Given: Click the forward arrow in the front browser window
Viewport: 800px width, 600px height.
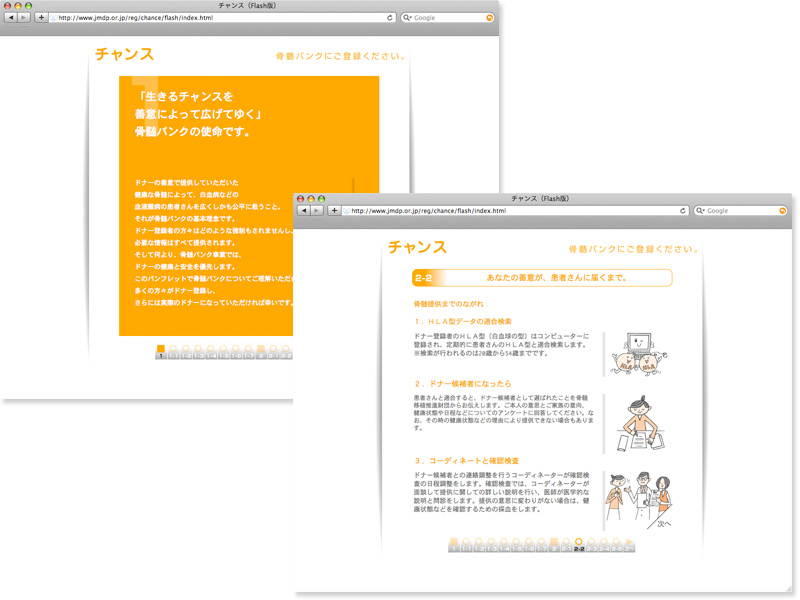Looking at the screenshot, I should pos(317,211).
